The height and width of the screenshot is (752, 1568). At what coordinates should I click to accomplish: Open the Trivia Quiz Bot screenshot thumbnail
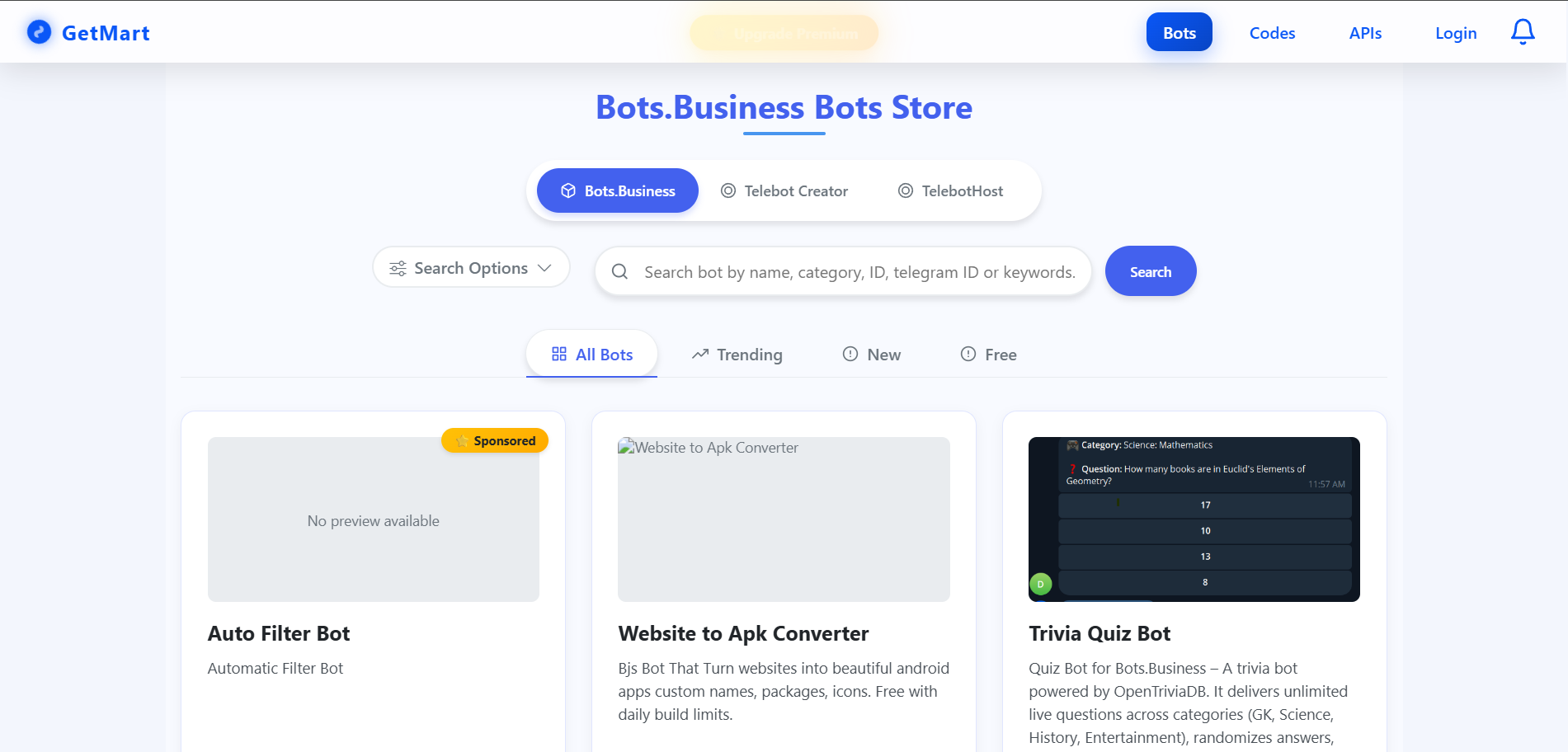(x=1194, y=519)
